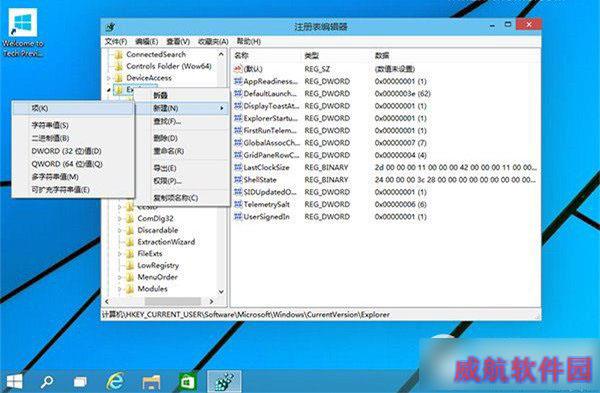Choose 项(K) in the submenu

coord(73,108)
